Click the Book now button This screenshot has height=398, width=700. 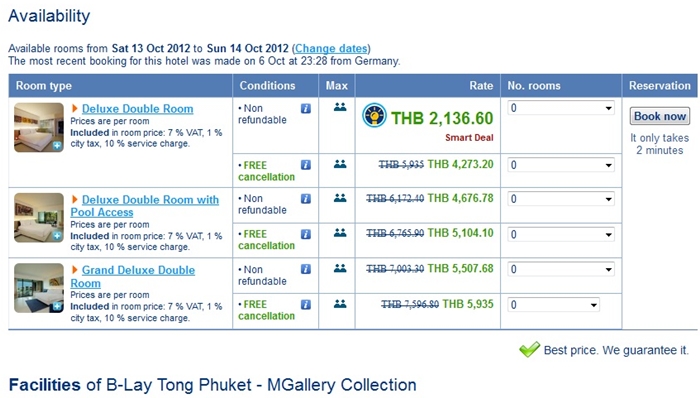pyautogui.click(x=660, y=116)
